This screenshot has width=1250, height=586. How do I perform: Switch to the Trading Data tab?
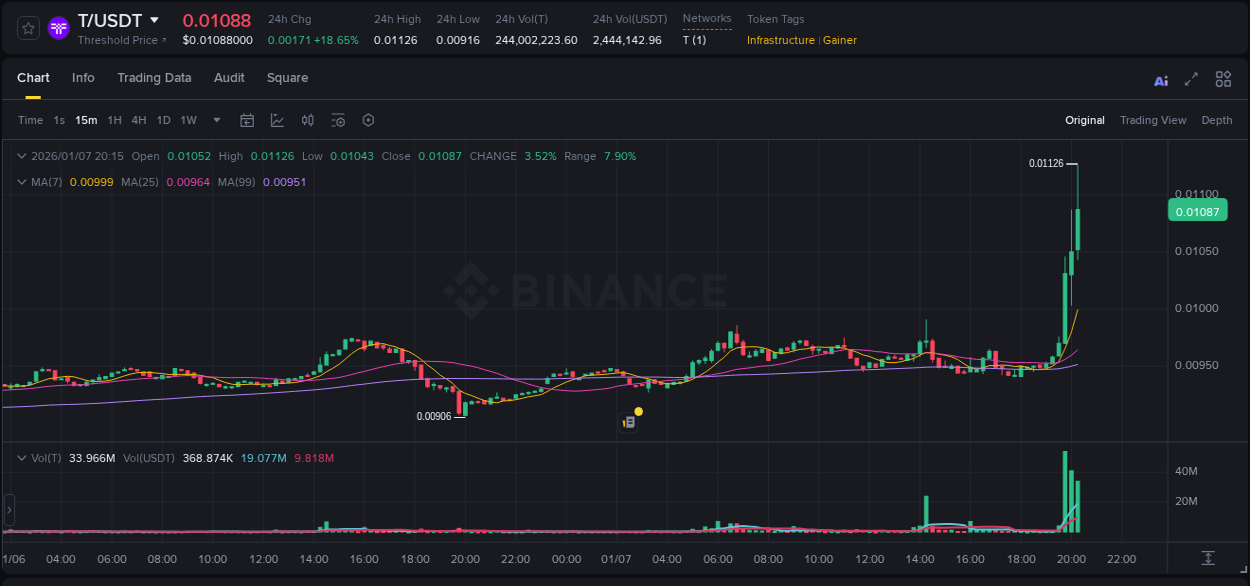154,77
